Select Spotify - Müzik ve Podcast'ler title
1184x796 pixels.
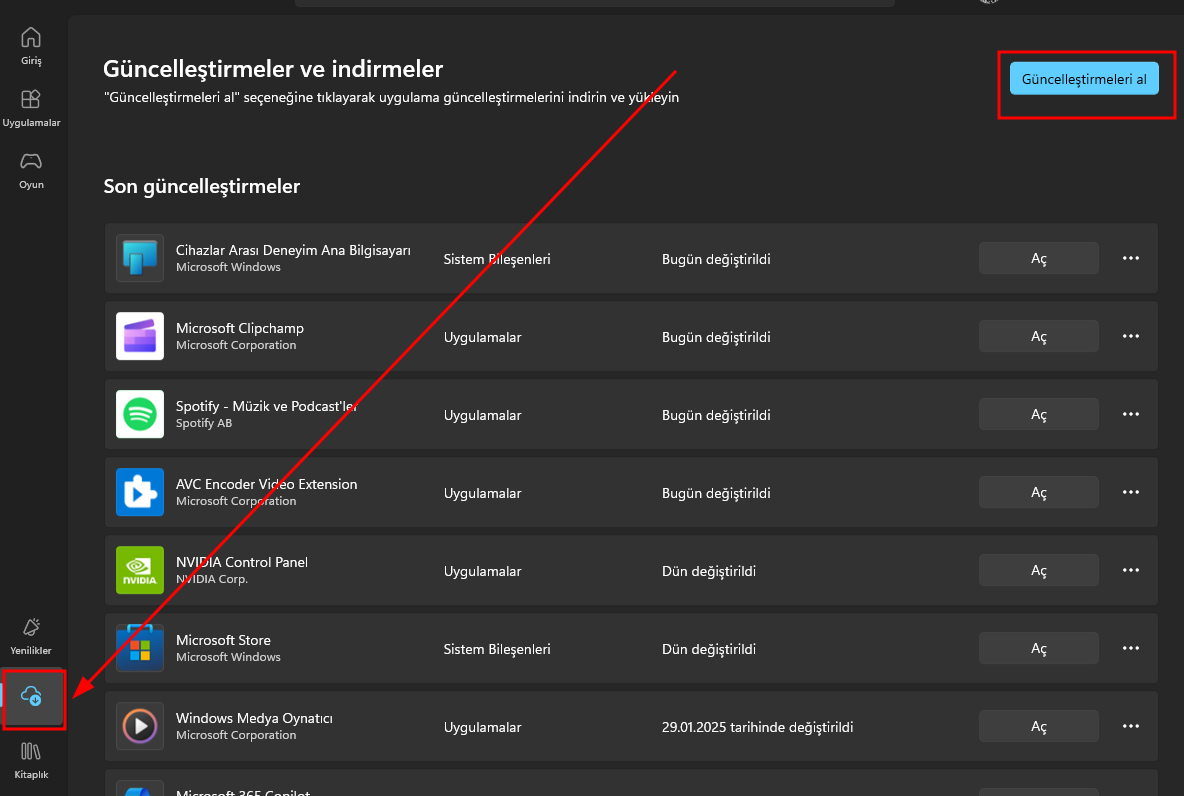click(267, 406)
